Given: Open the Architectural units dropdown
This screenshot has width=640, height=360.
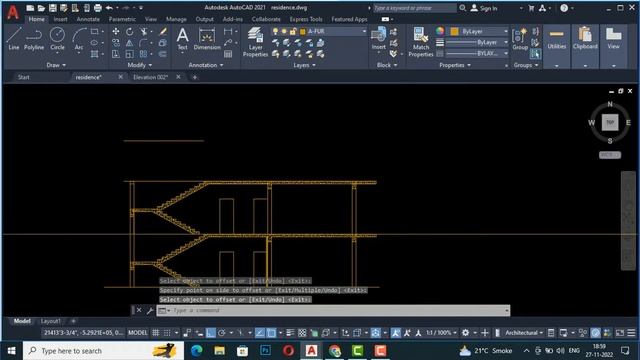Looking at the screenshot, I should click(x=524, y=333).
